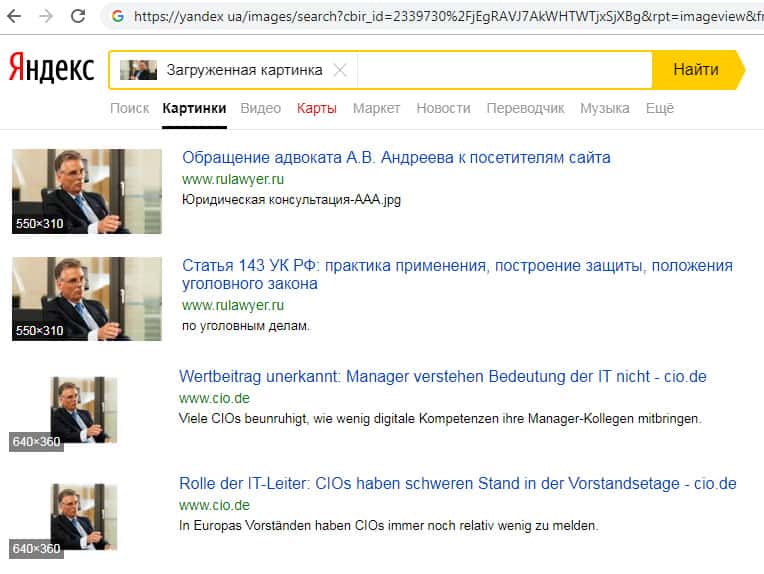The width and height of the screenshot is (764, 574).
Task: Open 'Статья 143 УК РФ' result link
Action: pyautogui.click(x=457, y=274)
